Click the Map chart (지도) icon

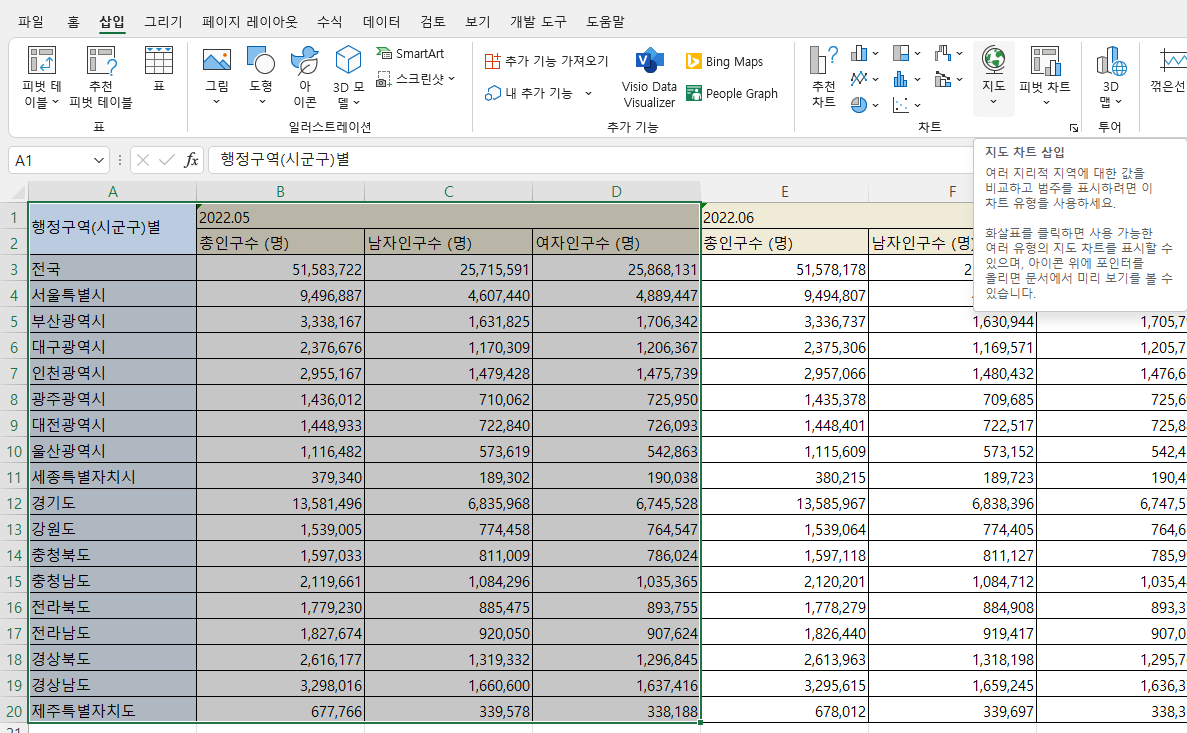(x=993, y=61)
